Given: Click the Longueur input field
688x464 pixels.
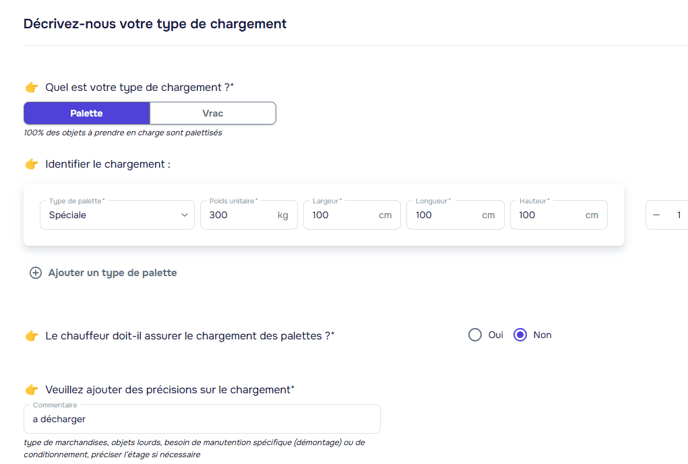Looking at the screenshot, I should click(x=445, y=215).
